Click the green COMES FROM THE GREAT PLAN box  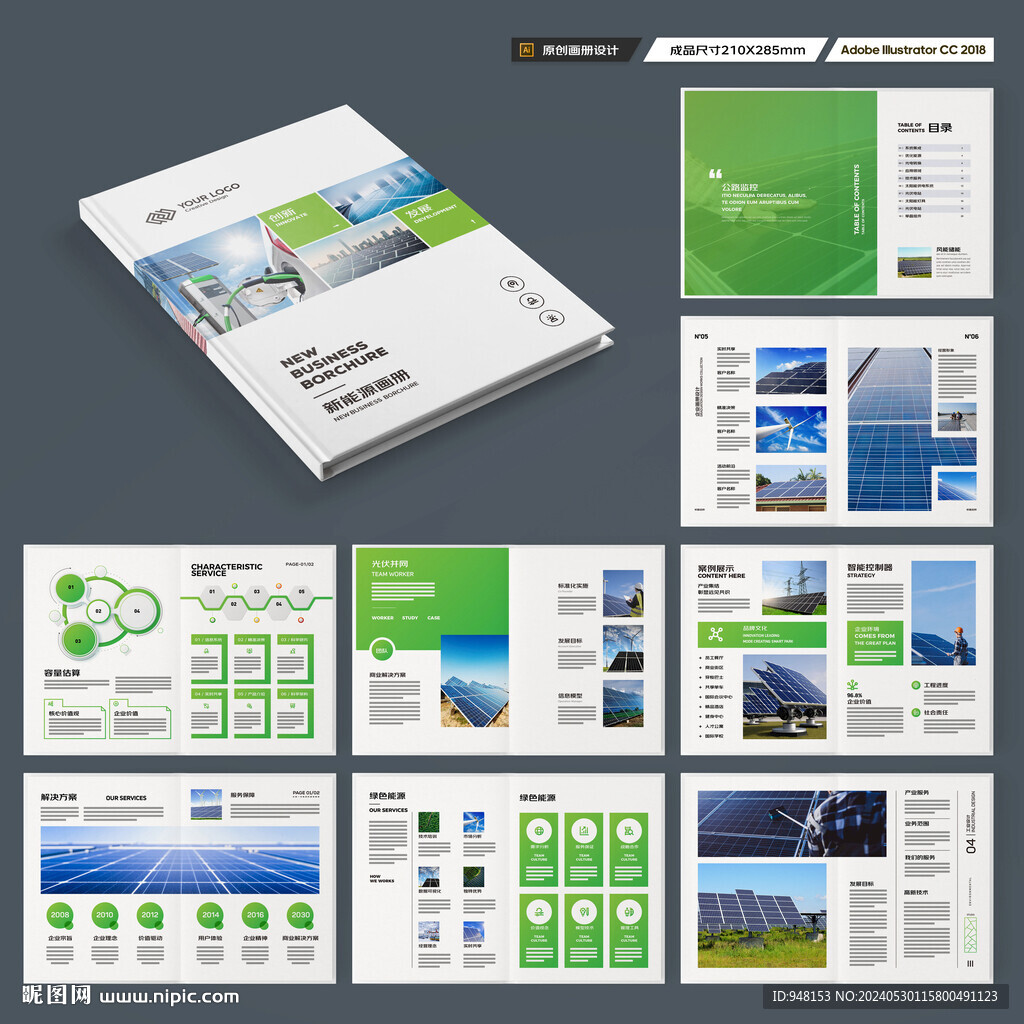pyautogui.click(x=874, y=643)
